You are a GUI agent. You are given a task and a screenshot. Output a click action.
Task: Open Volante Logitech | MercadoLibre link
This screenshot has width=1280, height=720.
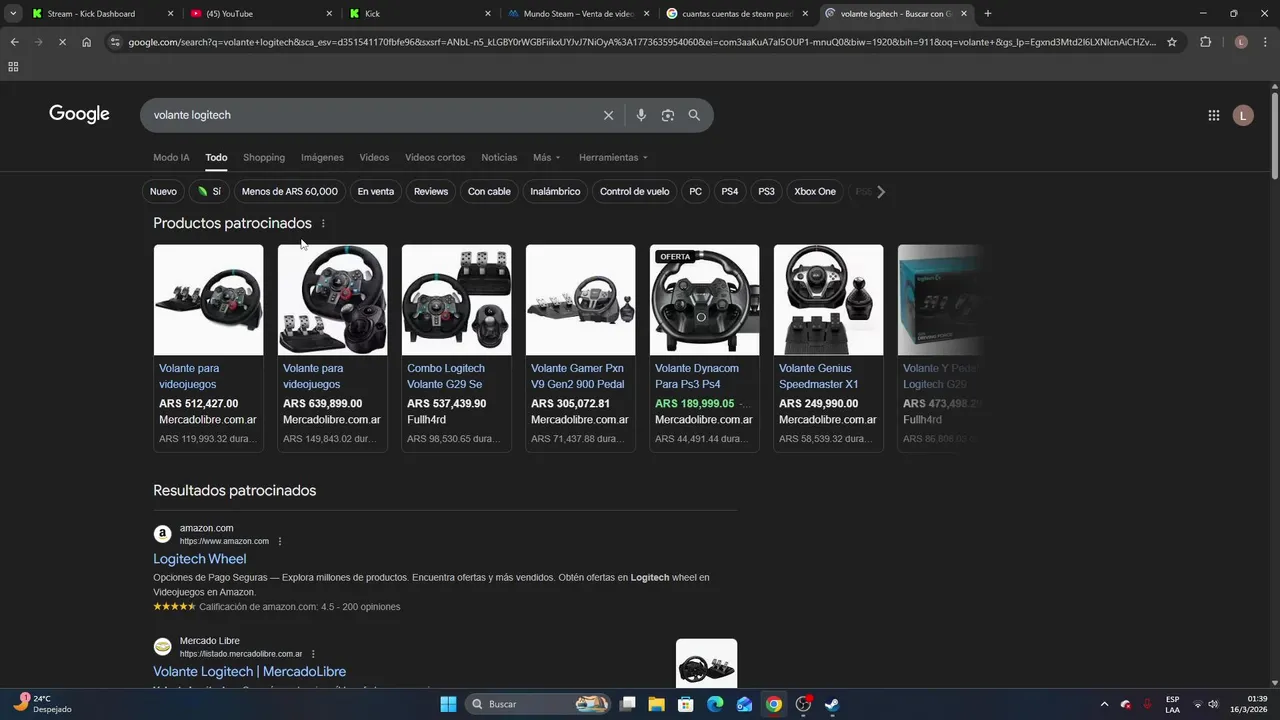point(249,672)
